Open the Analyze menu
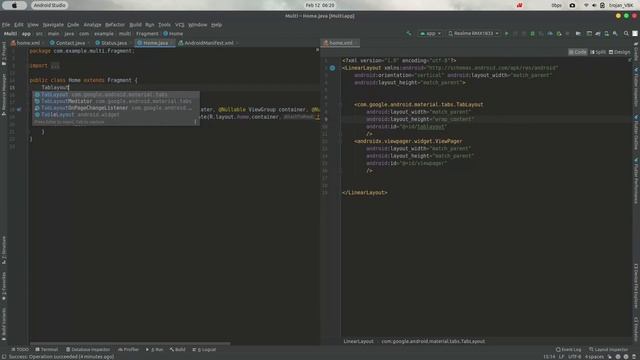 tap(92, 24)
